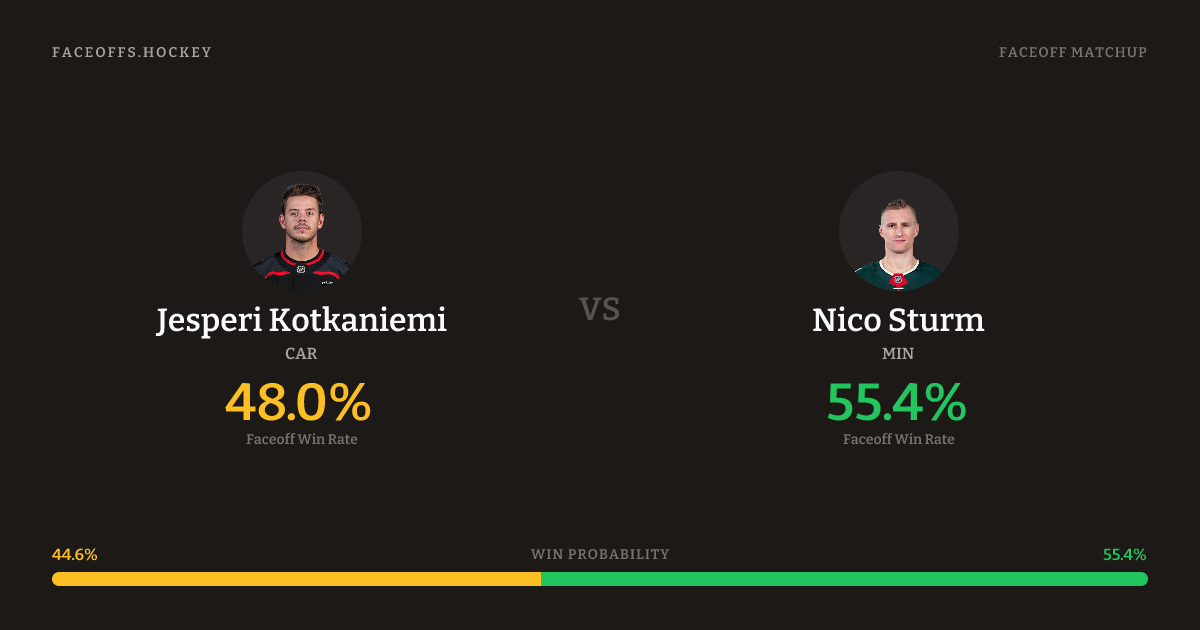Select the Jesperi Kotkaniemi player name

[301, 321]
